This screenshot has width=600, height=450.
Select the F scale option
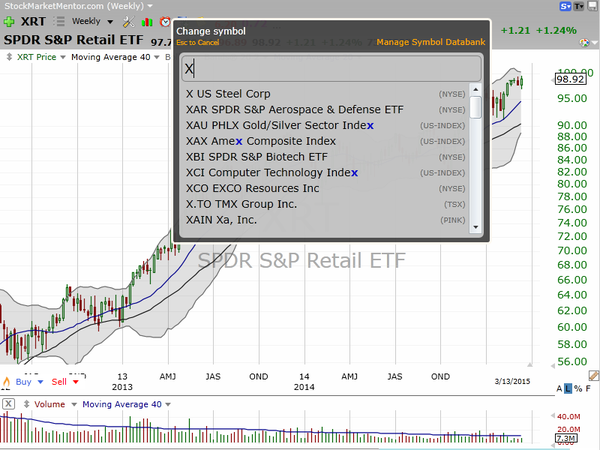[588, 389]
